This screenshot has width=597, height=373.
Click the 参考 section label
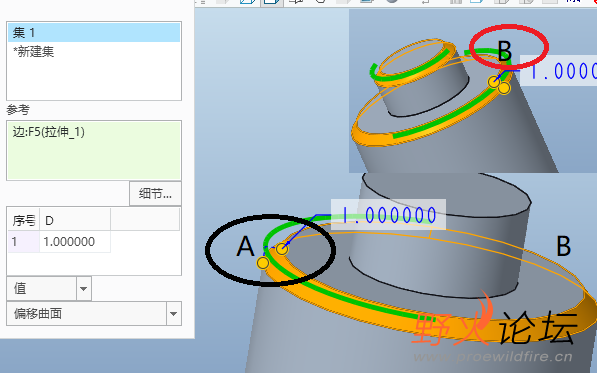(x=18, y=110)
